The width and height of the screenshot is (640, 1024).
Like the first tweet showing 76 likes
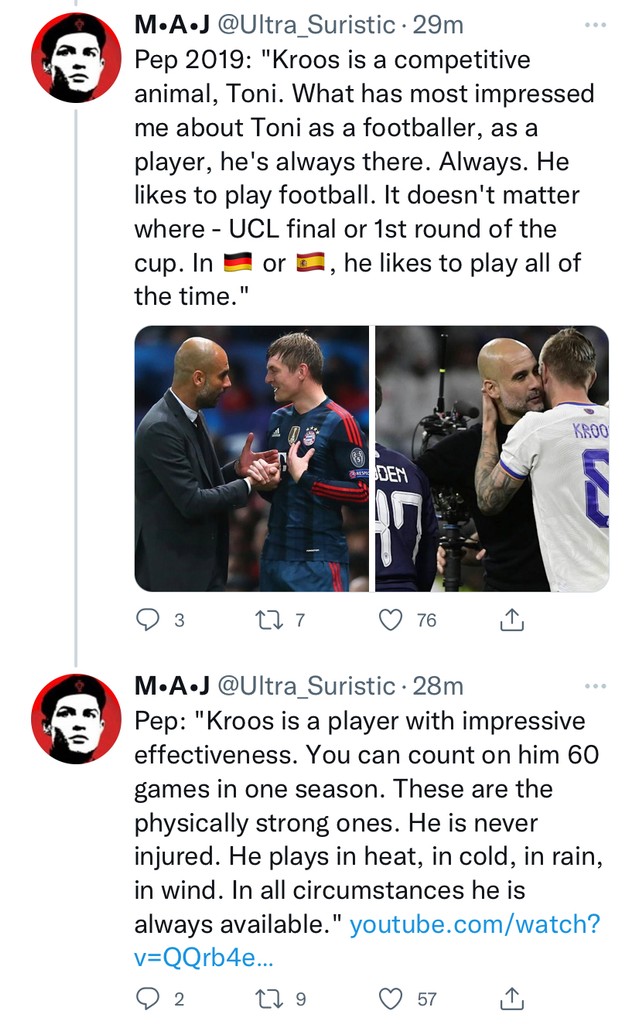(x=391, y=619)
